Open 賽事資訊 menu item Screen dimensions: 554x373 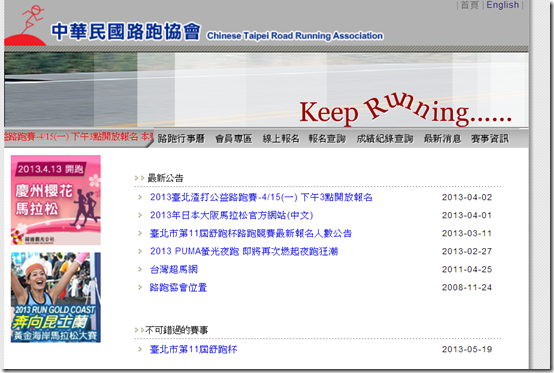click(x=490, y=139)
